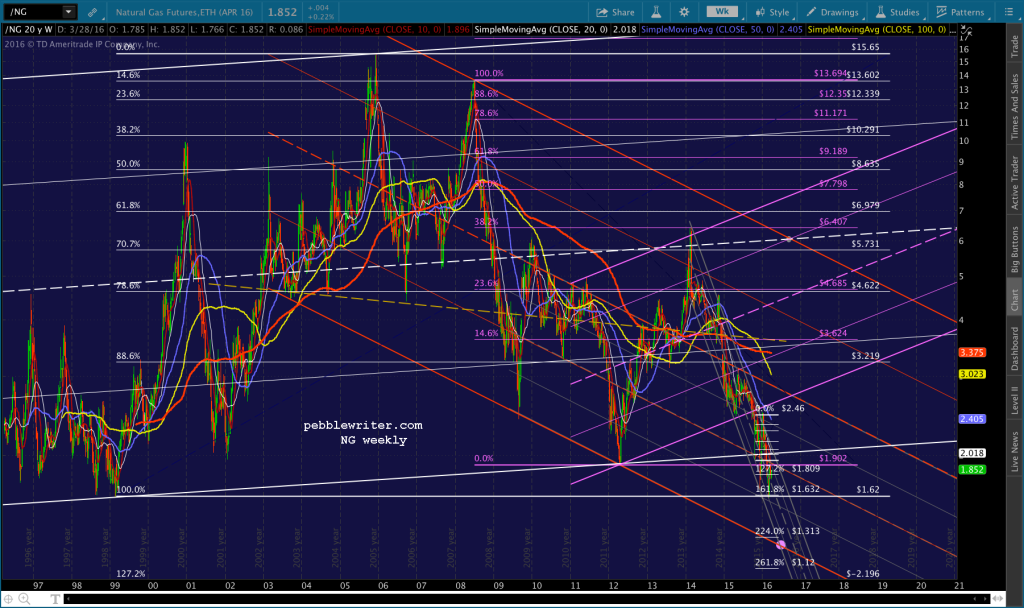1024x608 pixels.
Task: Click the 61.8% white Fibonacci label at left
Action: coord(128,205)
